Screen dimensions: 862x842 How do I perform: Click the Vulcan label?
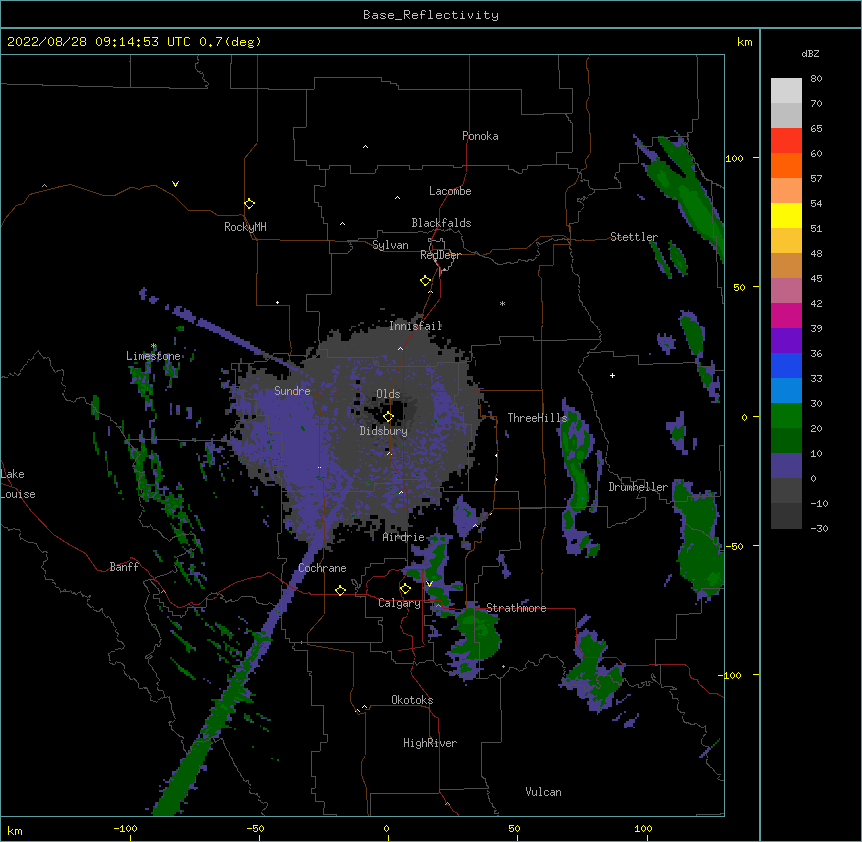click(543, 792)
